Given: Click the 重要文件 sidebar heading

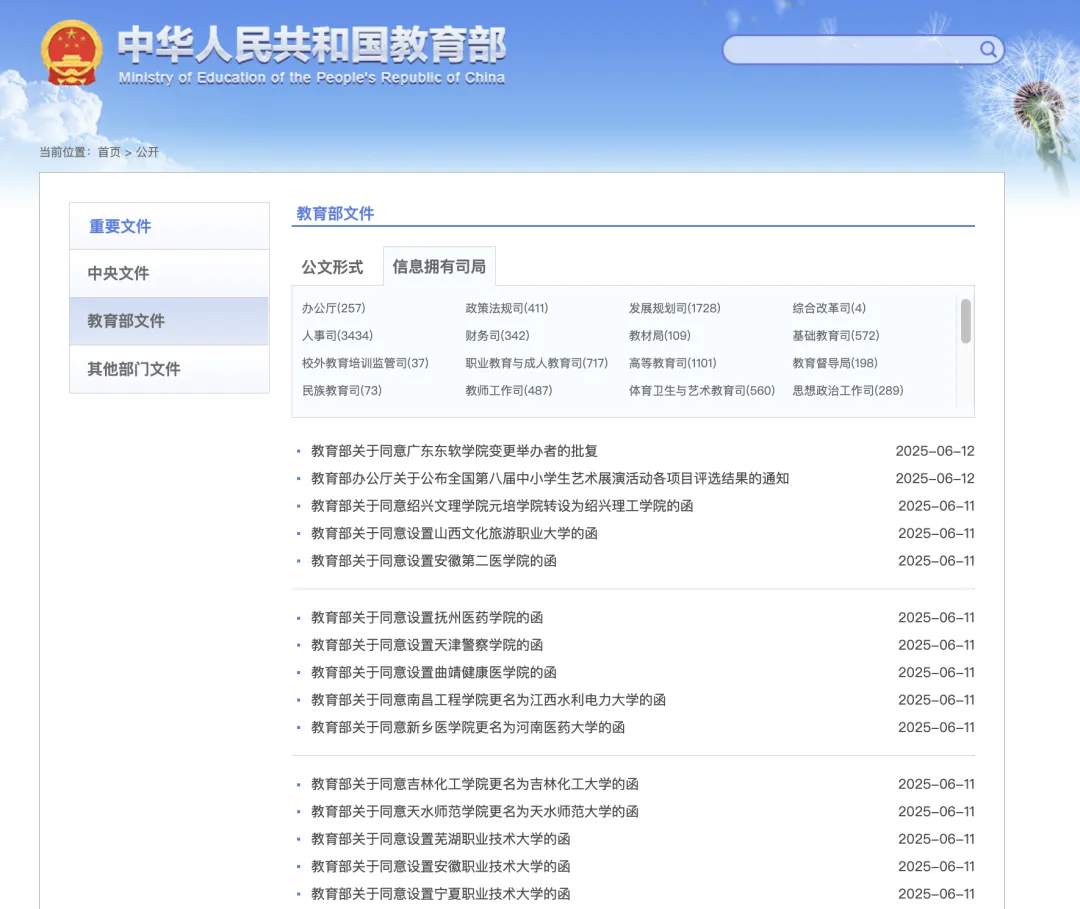Looking at the screenshot, I should [120, 226].
